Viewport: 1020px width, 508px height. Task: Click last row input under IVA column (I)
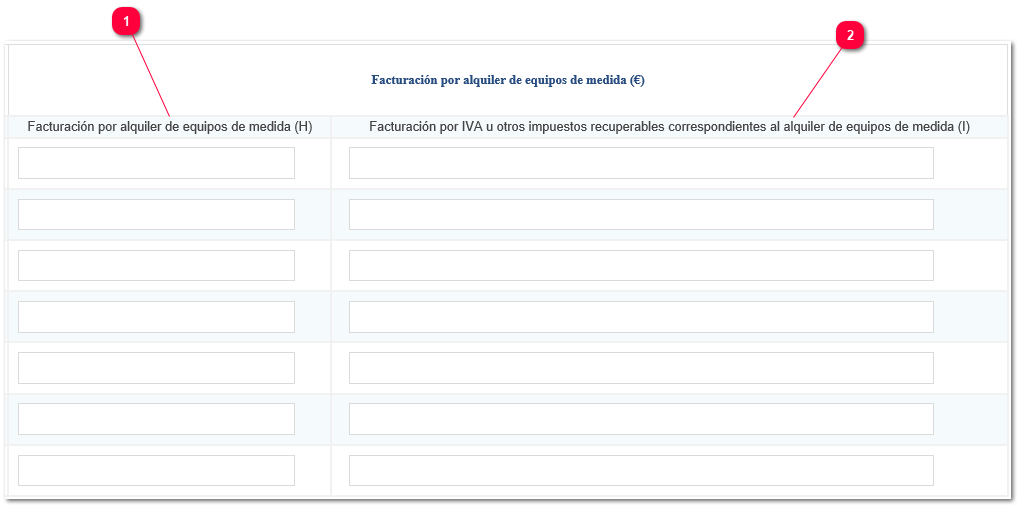tap(641, 470)
